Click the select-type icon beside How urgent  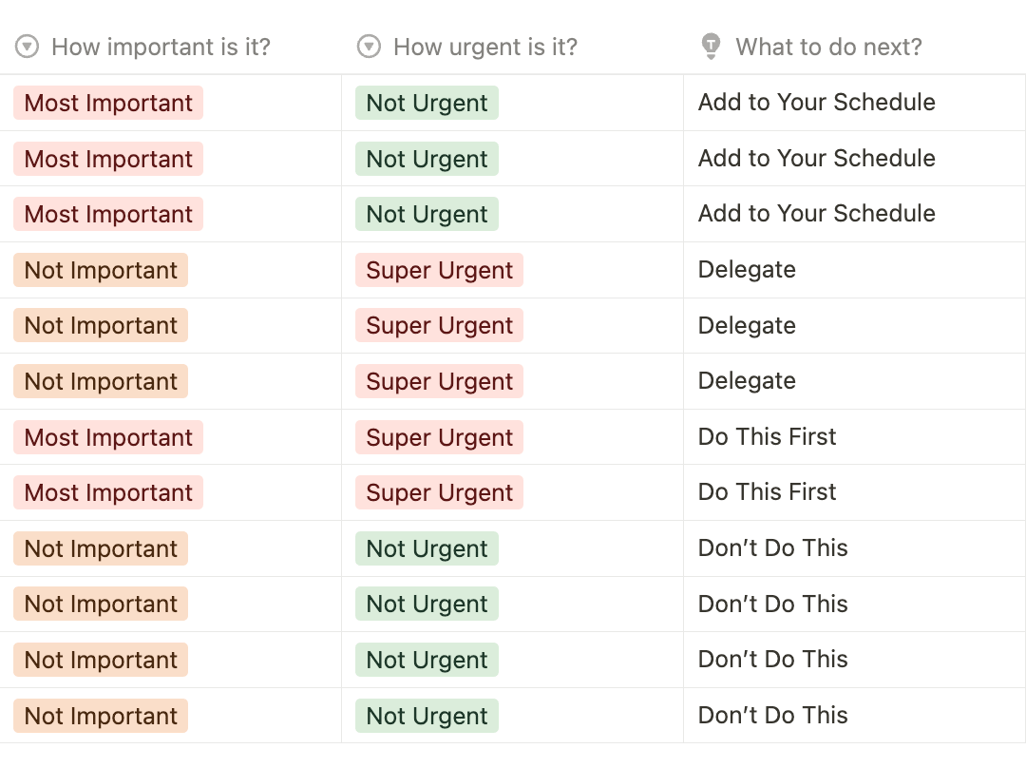[369, 46]
